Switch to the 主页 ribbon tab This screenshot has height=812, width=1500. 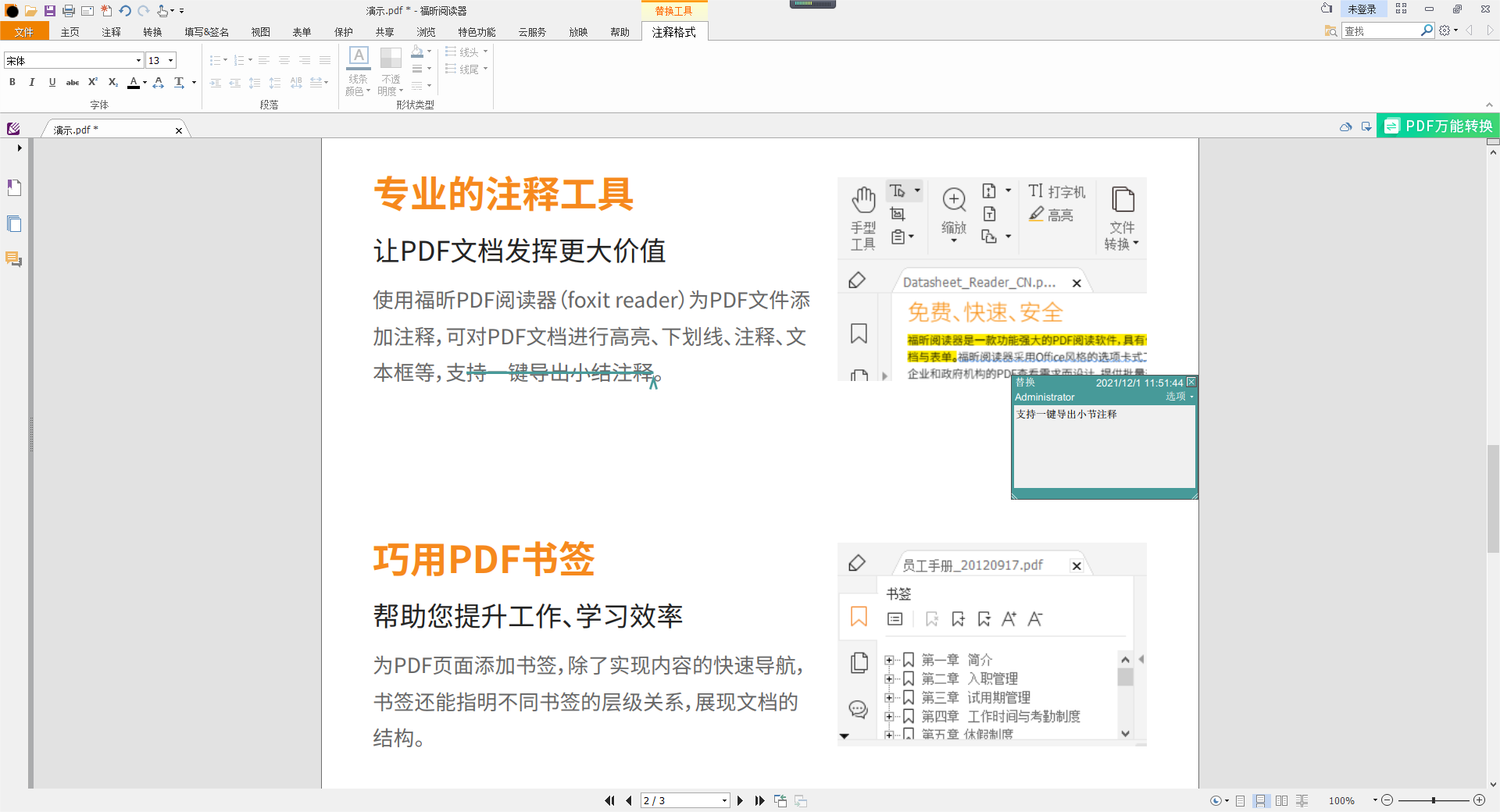pyautogui.click(x=70, y=32)
